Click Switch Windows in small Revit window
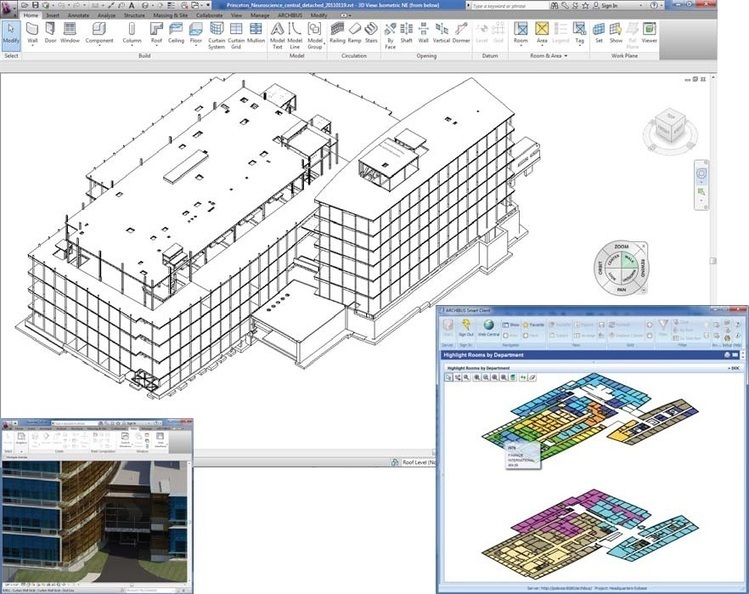Viewport: 749px width, 594px height. (x=125, y=439)
